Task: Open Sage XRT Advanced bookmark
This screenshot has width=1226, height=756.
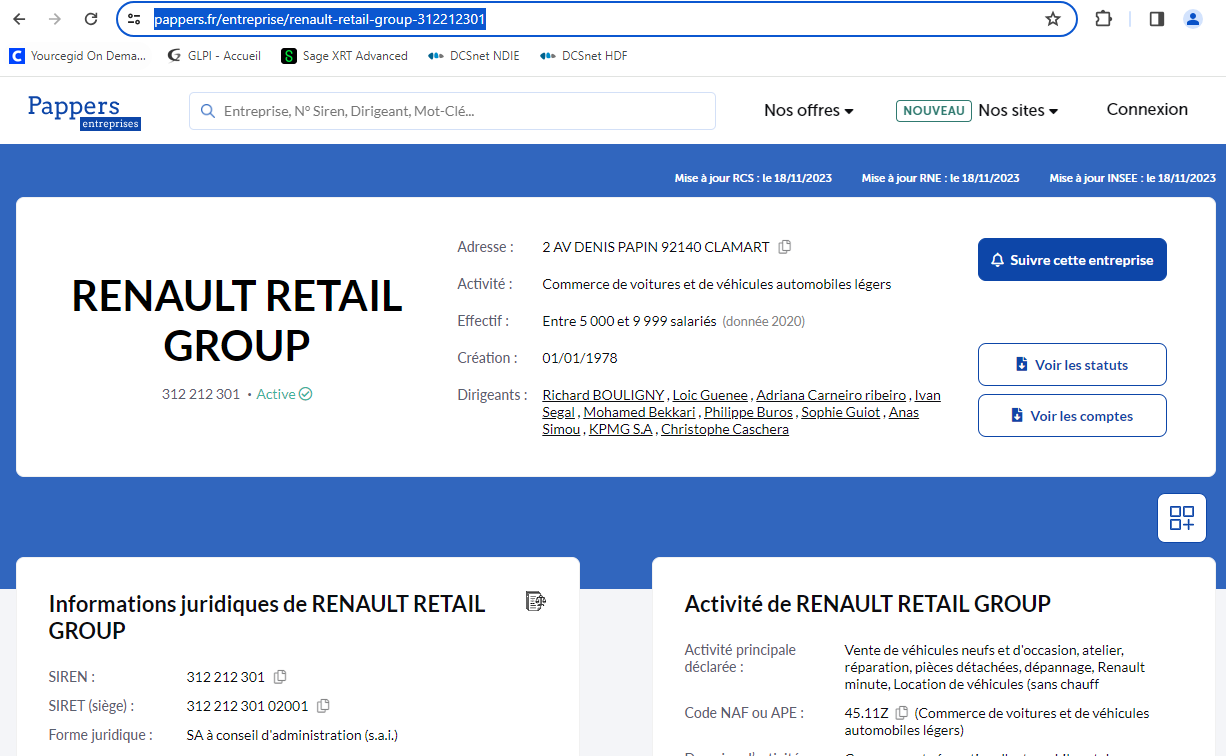Action: (x=345, y=56)
